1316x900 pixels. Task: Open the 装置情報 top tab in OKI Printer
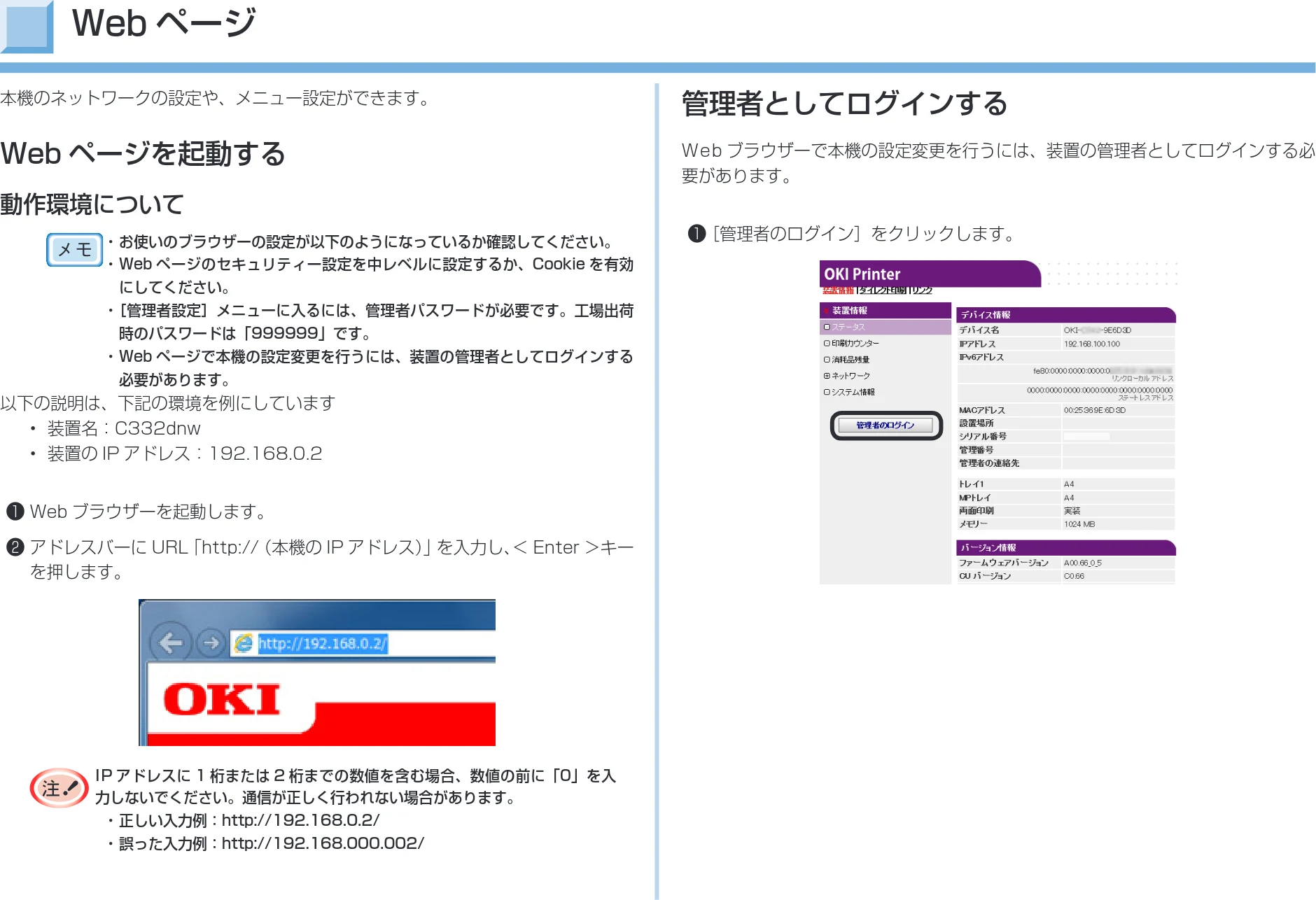click(x=838, y=290)
